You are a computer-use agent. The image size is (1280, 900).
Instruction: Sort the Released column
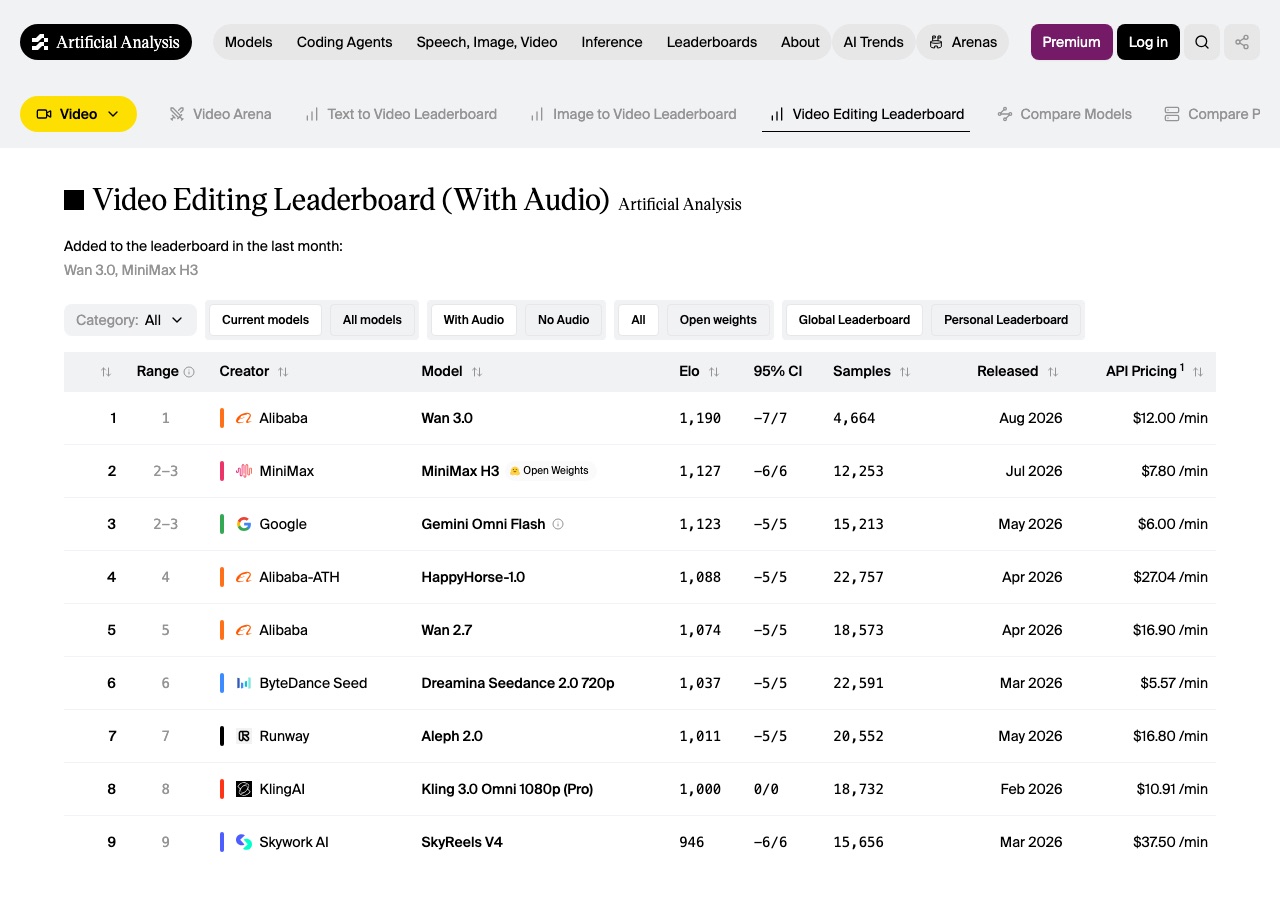coord(1053,372)
